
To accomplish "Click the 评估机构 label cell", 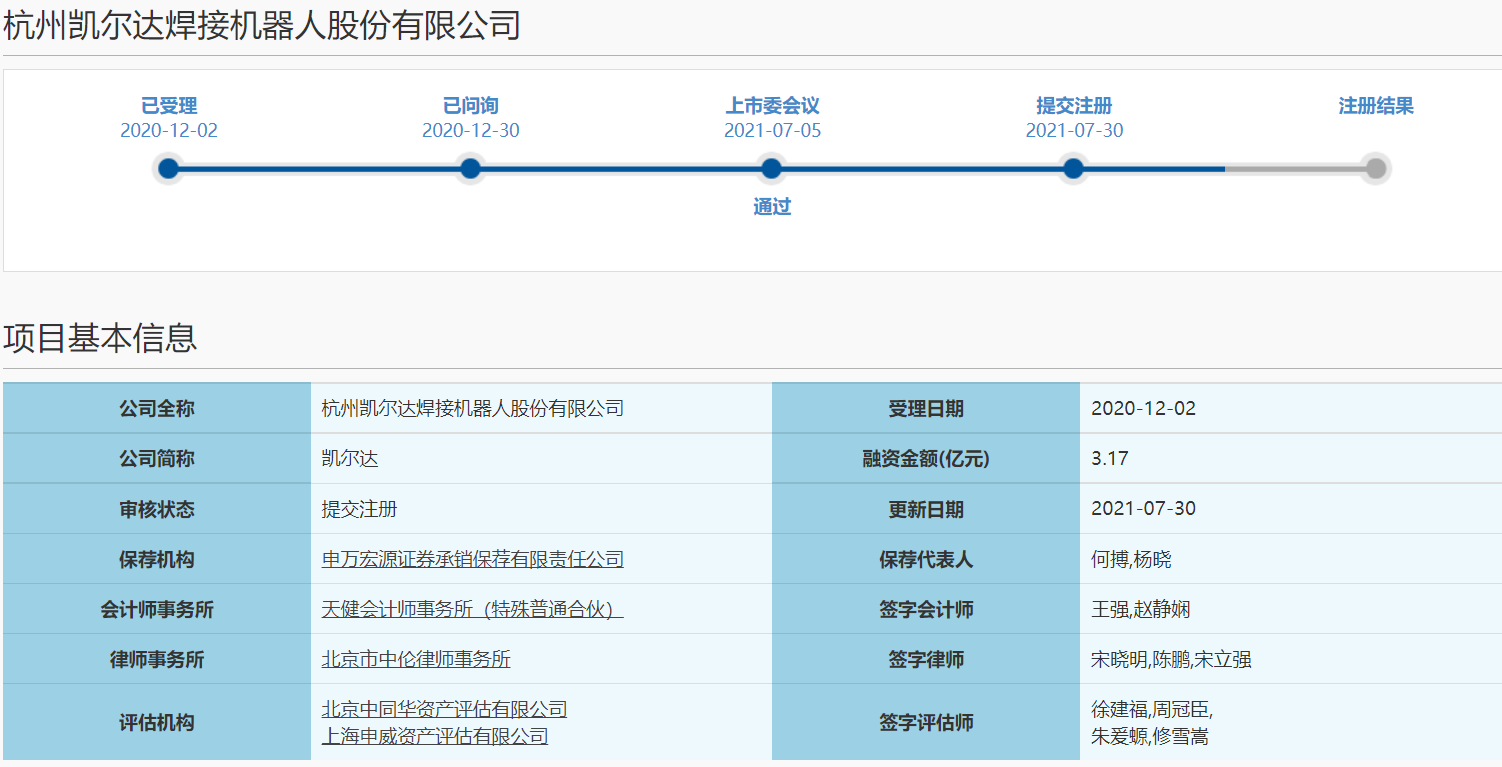I will pyautogui.click(x=157, y=721).
